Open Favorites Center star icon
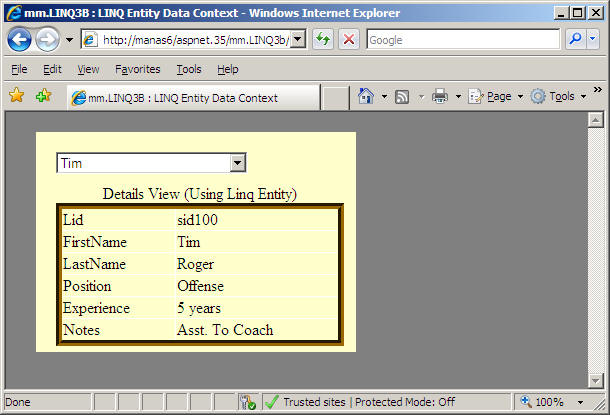 [17, 95]
